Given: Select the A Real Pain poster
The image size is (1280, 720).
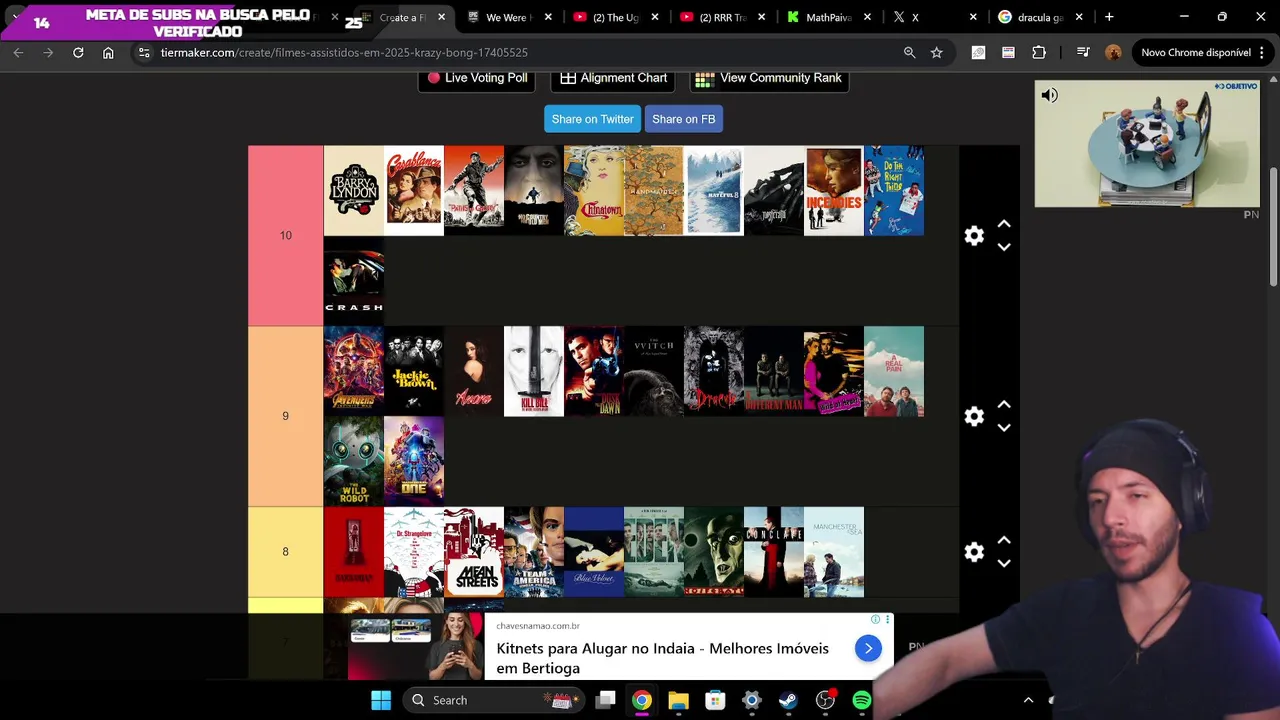Looking at the screenshot, I should click(894, 371).
